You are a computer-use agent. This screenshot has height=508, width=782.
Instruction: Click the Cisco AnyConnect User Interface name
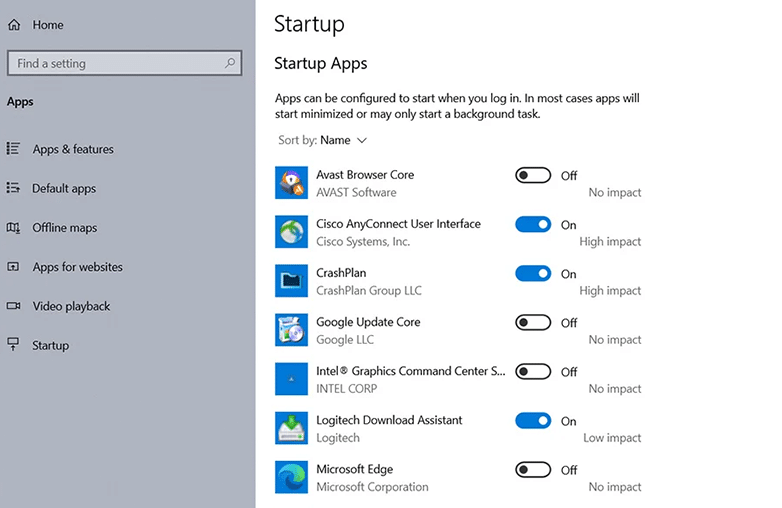tap(398, 224)
